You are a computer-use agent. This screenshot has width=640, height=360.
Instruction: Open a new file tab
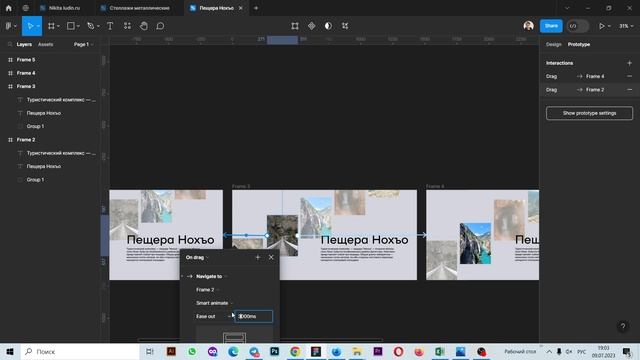(256, 8)
